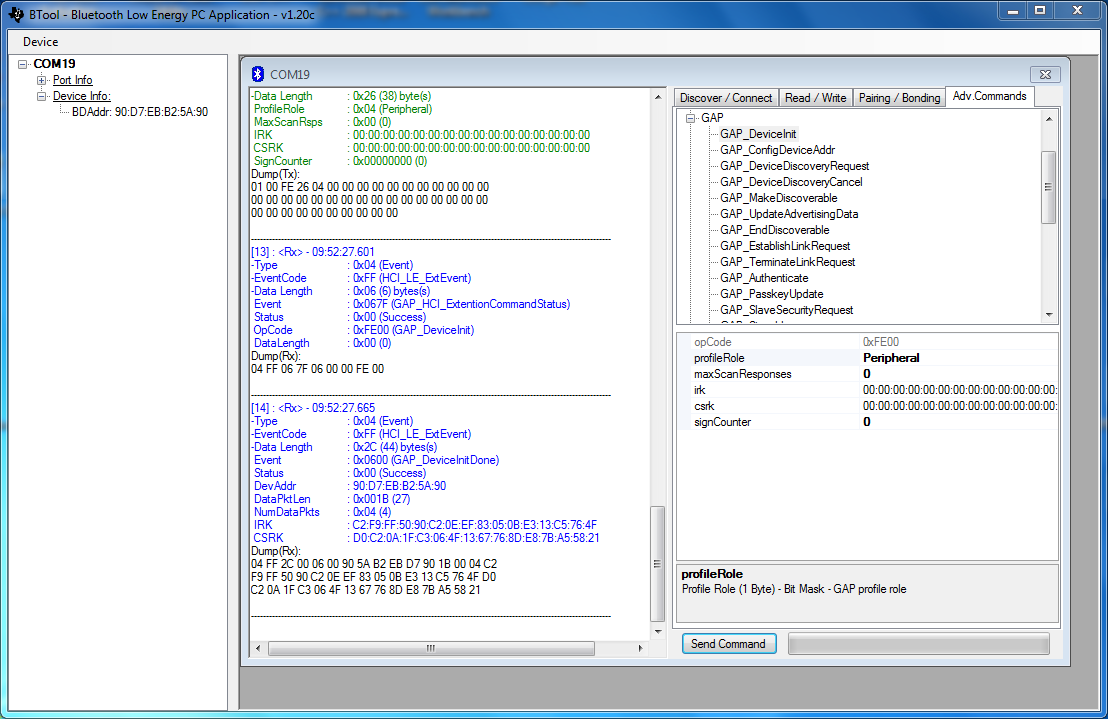1108x719 pixels.
Task: Select GAP_DeviceDiscoveryRequest command
Action: tap(794, 166)
